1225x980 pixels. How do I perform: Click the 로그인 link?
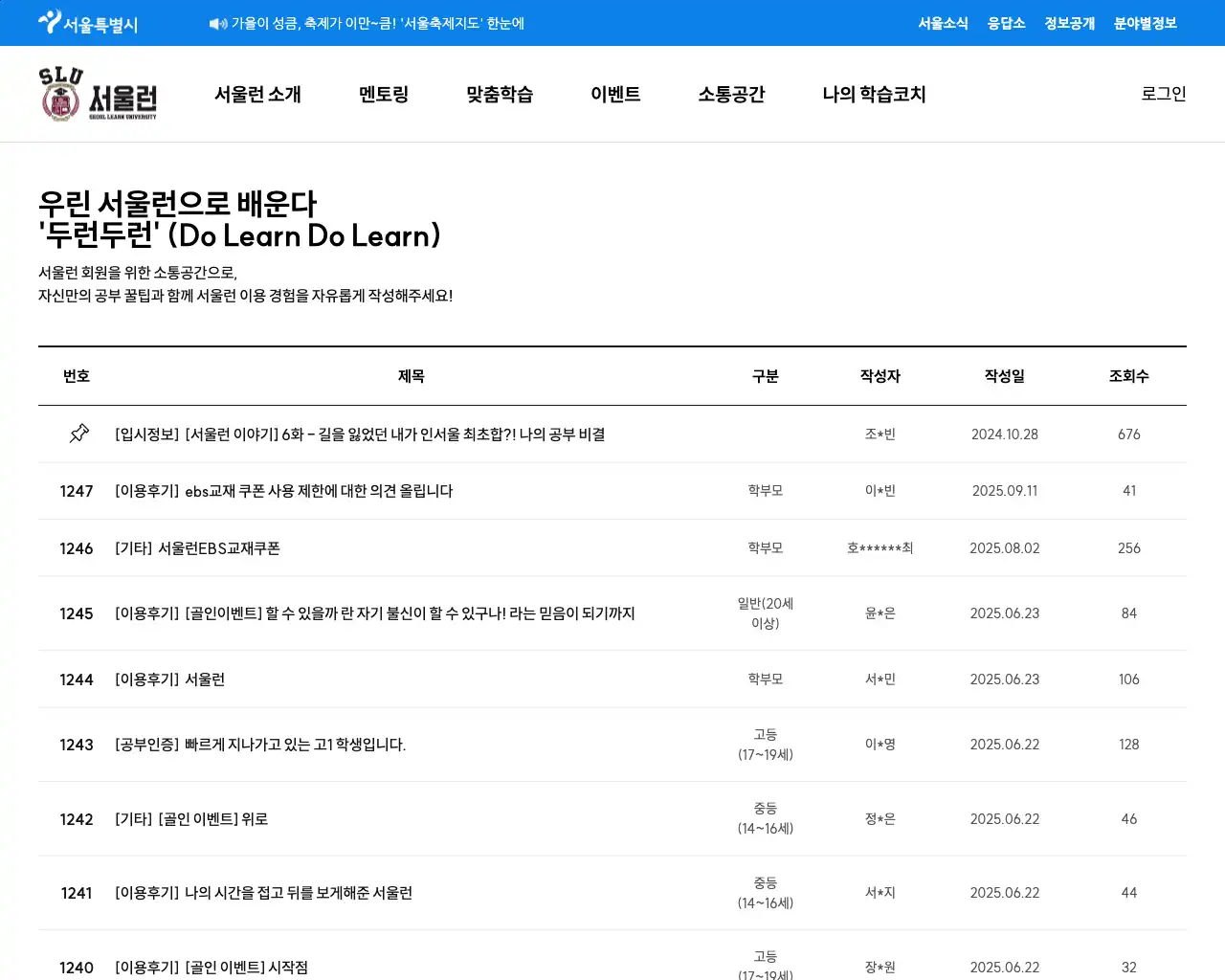click(x=1164, y=94)
